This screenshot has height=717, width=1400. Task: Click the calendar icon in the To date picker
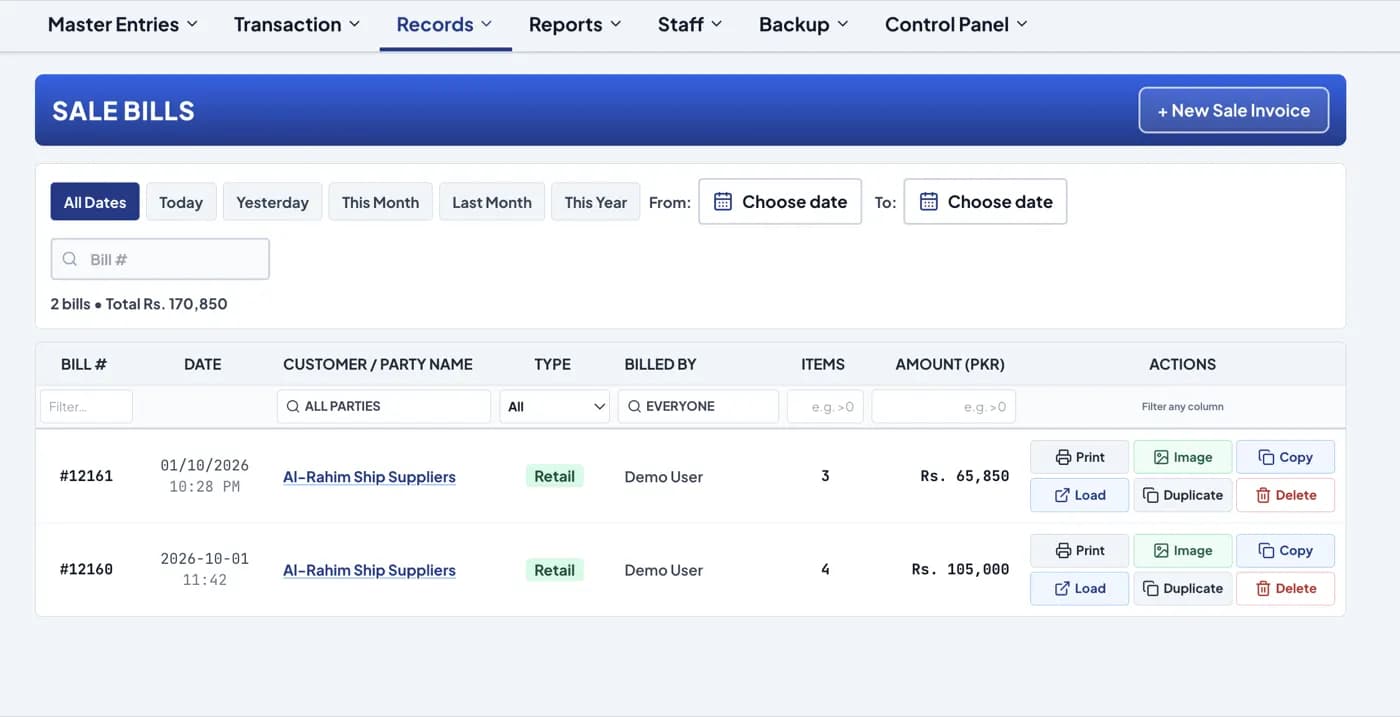tap(929, 202)
